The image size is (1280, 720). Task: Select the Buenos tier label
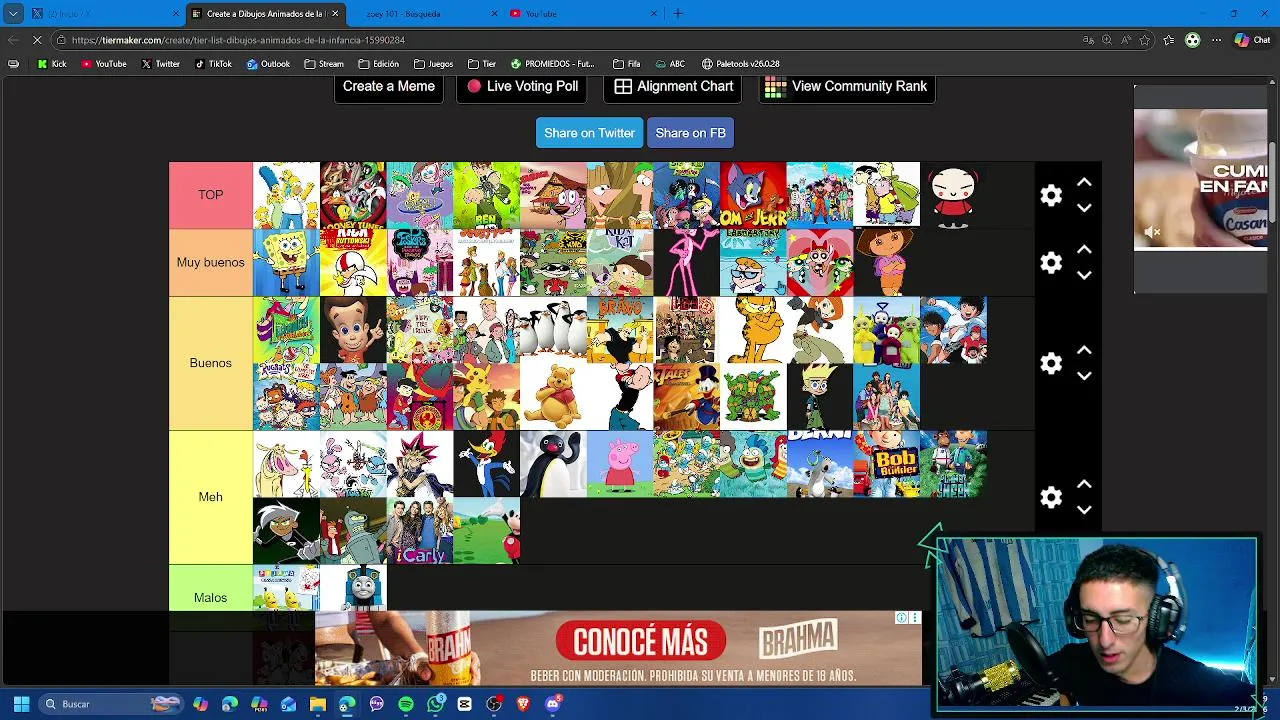coord(210,363)
